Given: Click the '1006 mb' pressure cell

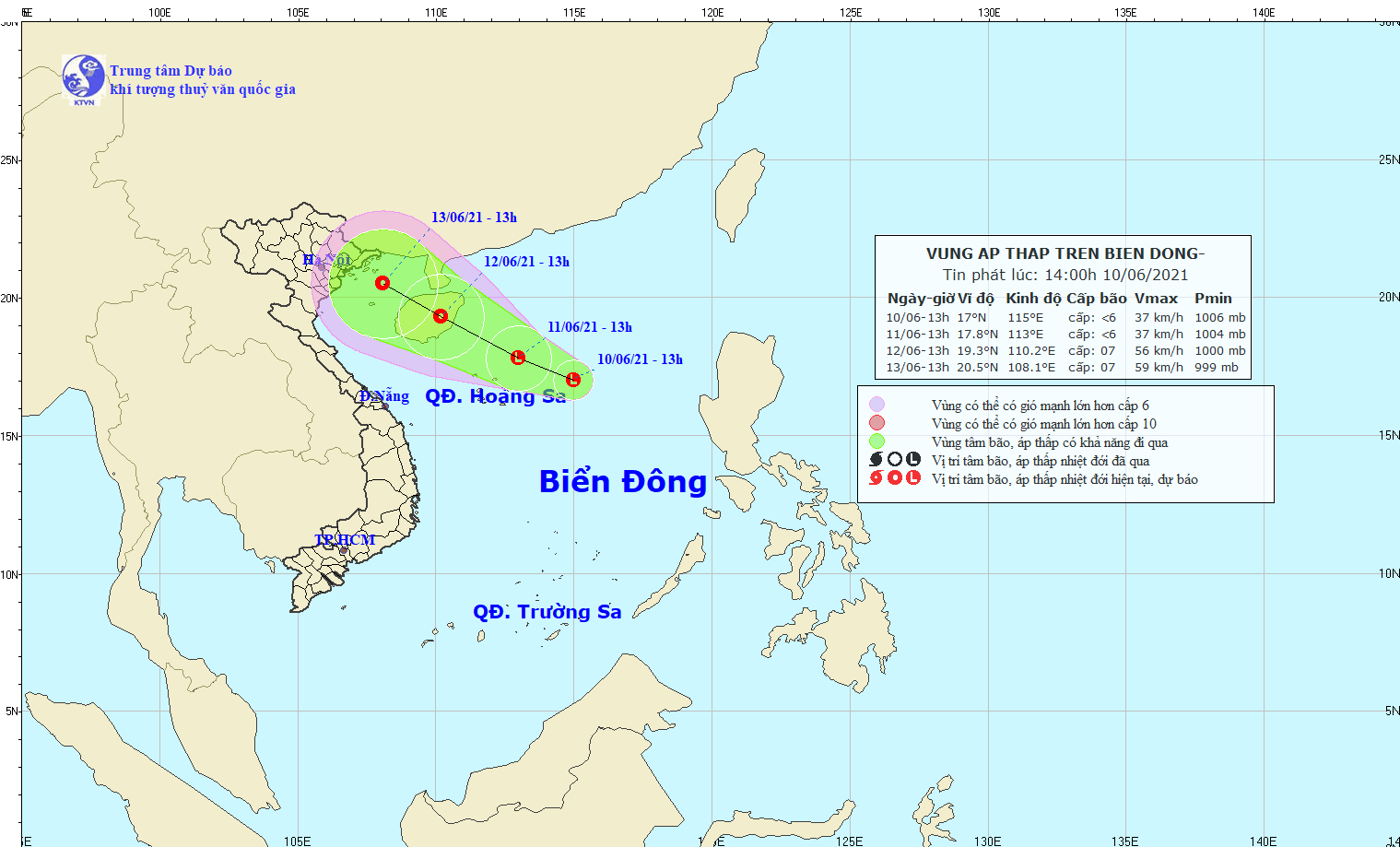Looking at the screenshot, I should click(x=1220, y=318).
